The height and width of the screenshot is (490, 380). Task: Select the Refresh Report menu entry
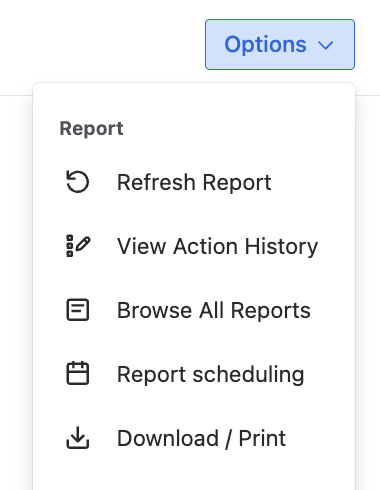pos(194,182)
